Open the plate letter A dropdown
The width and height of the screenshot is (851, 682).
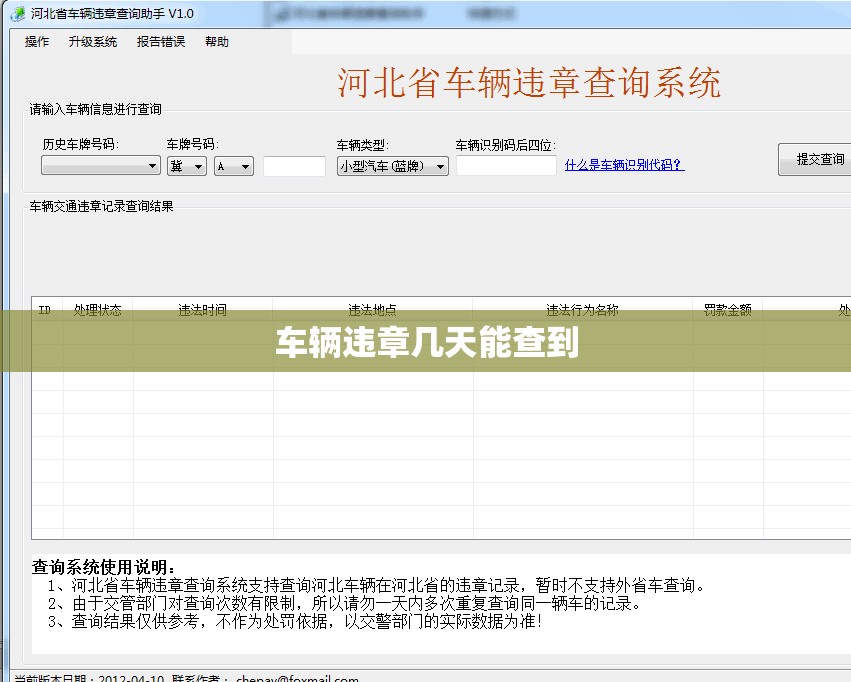pyautogui.click(x=234, y=166)
